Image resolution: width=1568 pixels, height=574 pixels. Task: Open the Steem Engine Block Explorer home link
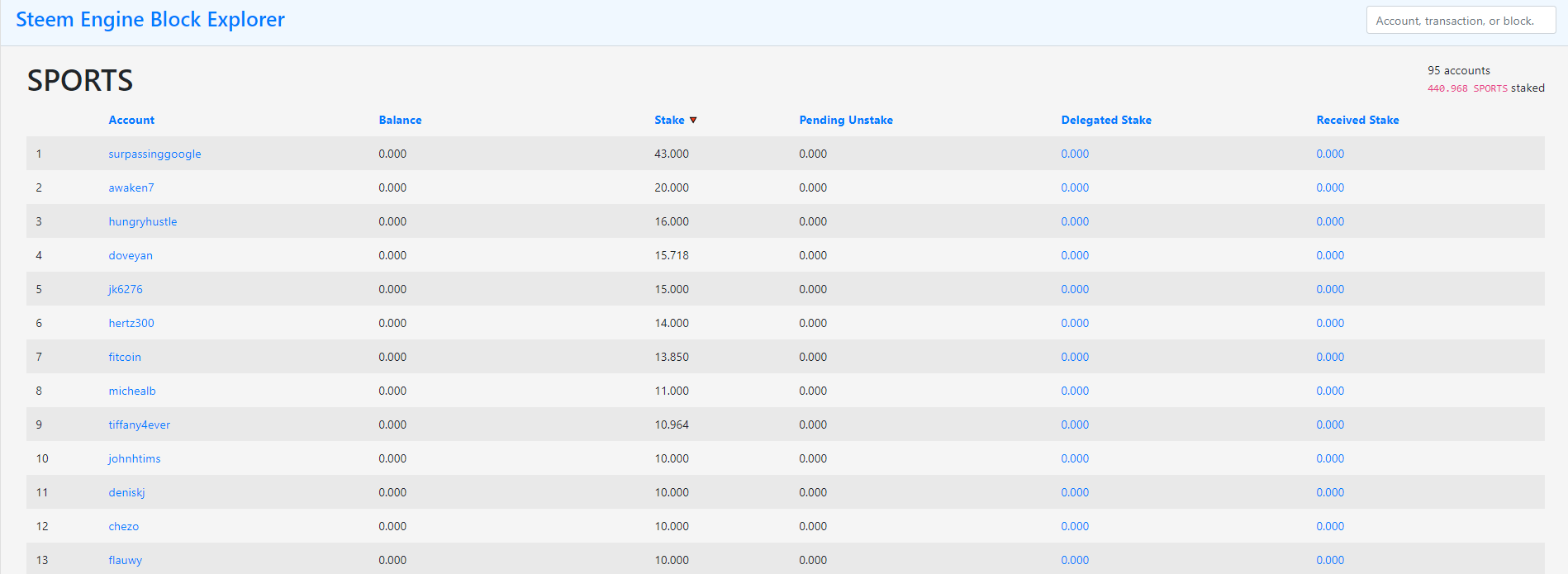pos(150,20)
